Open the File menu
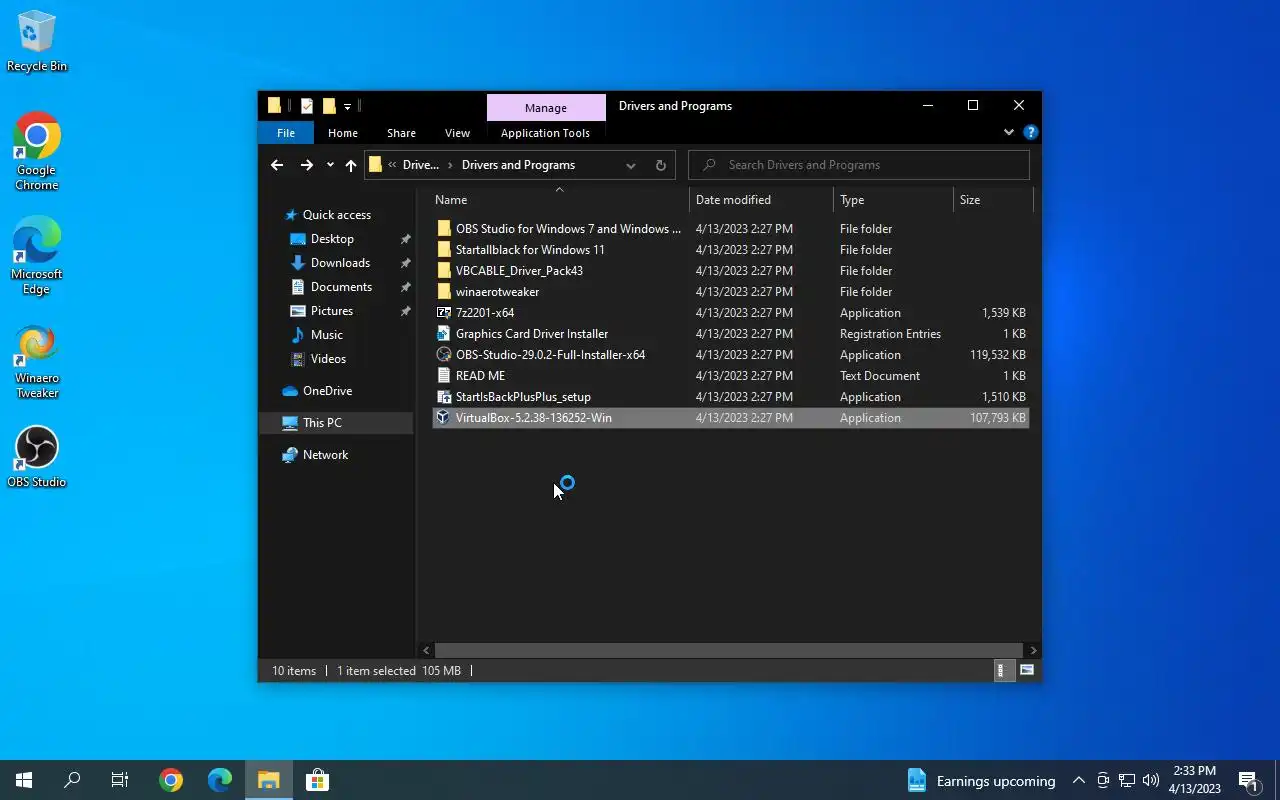 [286, 133]
